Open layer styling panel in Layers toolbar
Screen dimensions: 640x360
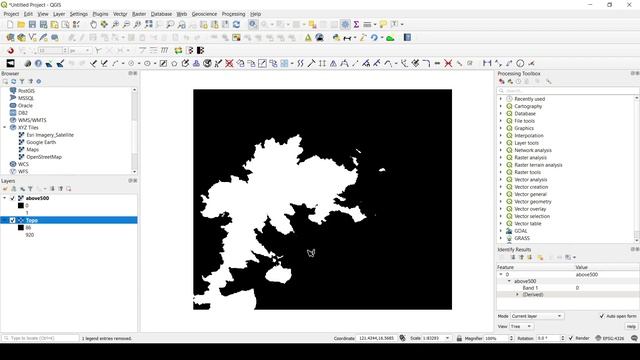(5, 189)
